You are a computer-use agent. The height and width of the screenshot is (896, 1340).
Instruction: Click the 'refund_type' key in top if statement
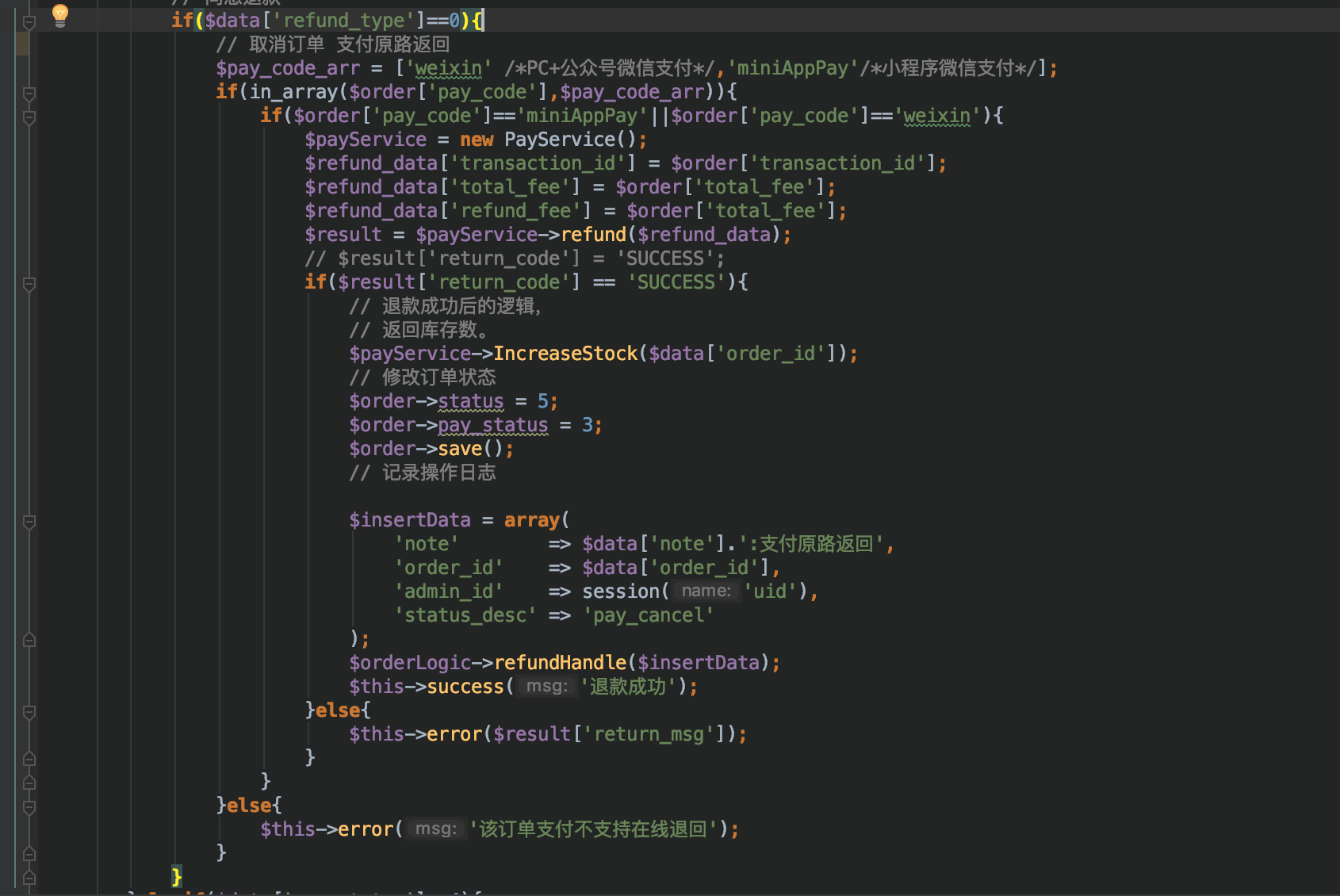[343, 21]
